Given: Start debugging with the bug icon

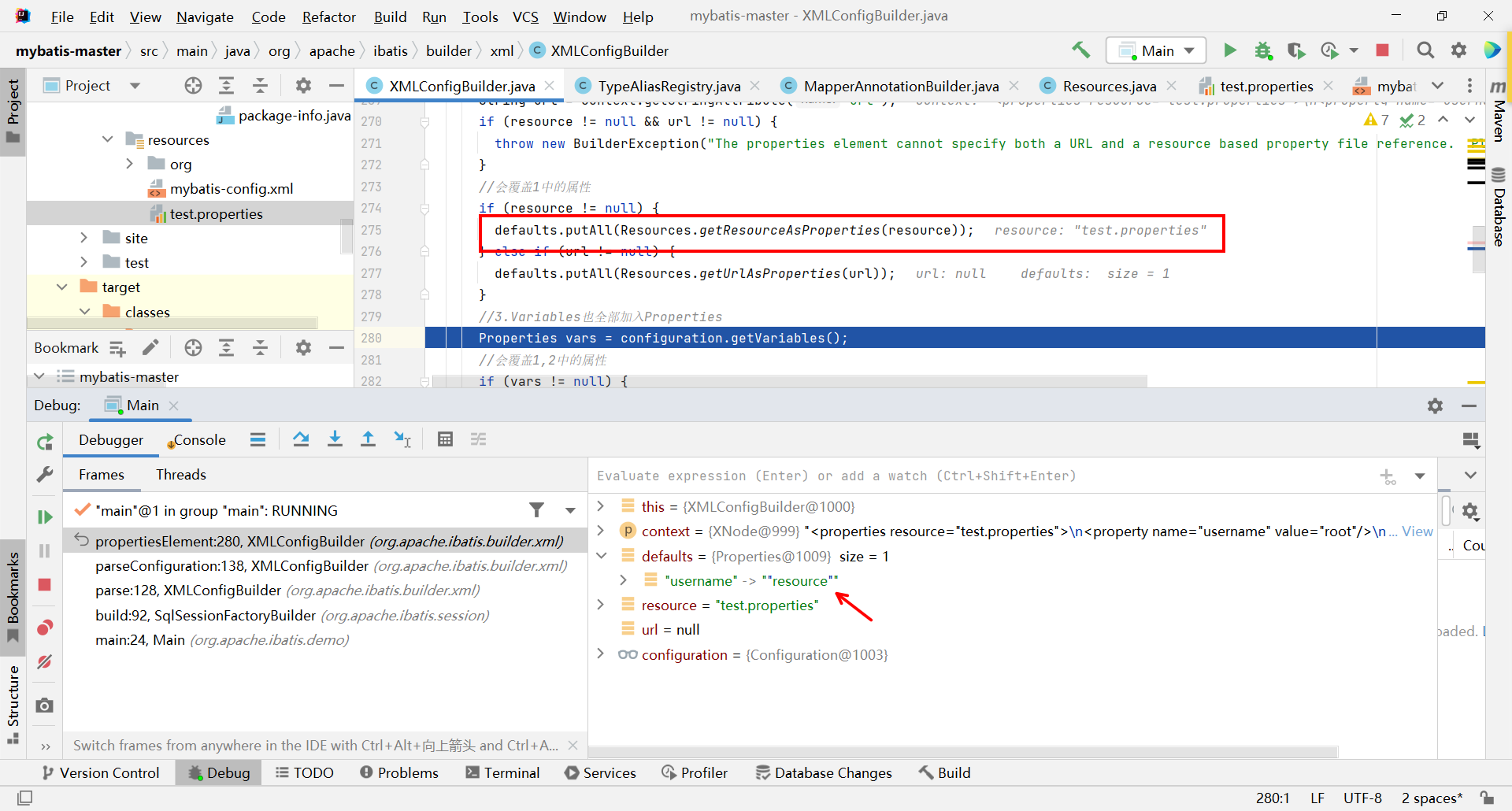Looking at the screenshot, I should 1263,50.
